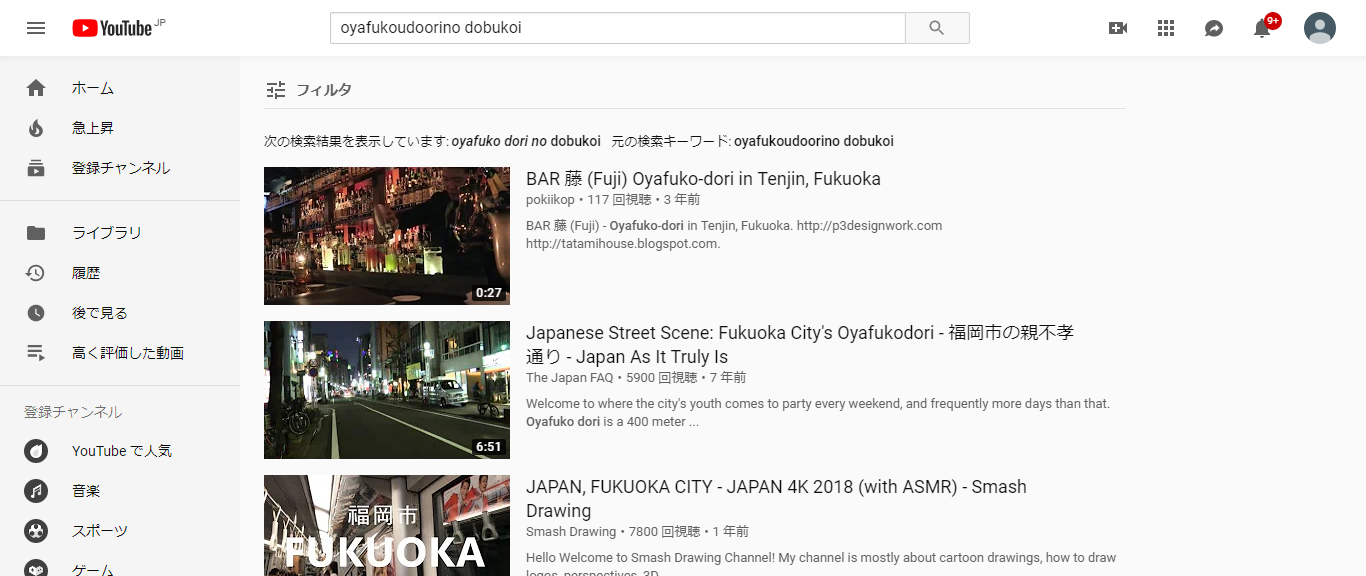This screenshot has width=1366, height=576.
Task: Click the YouTube で人気 channel icon
Action: (x=36, y=451)
